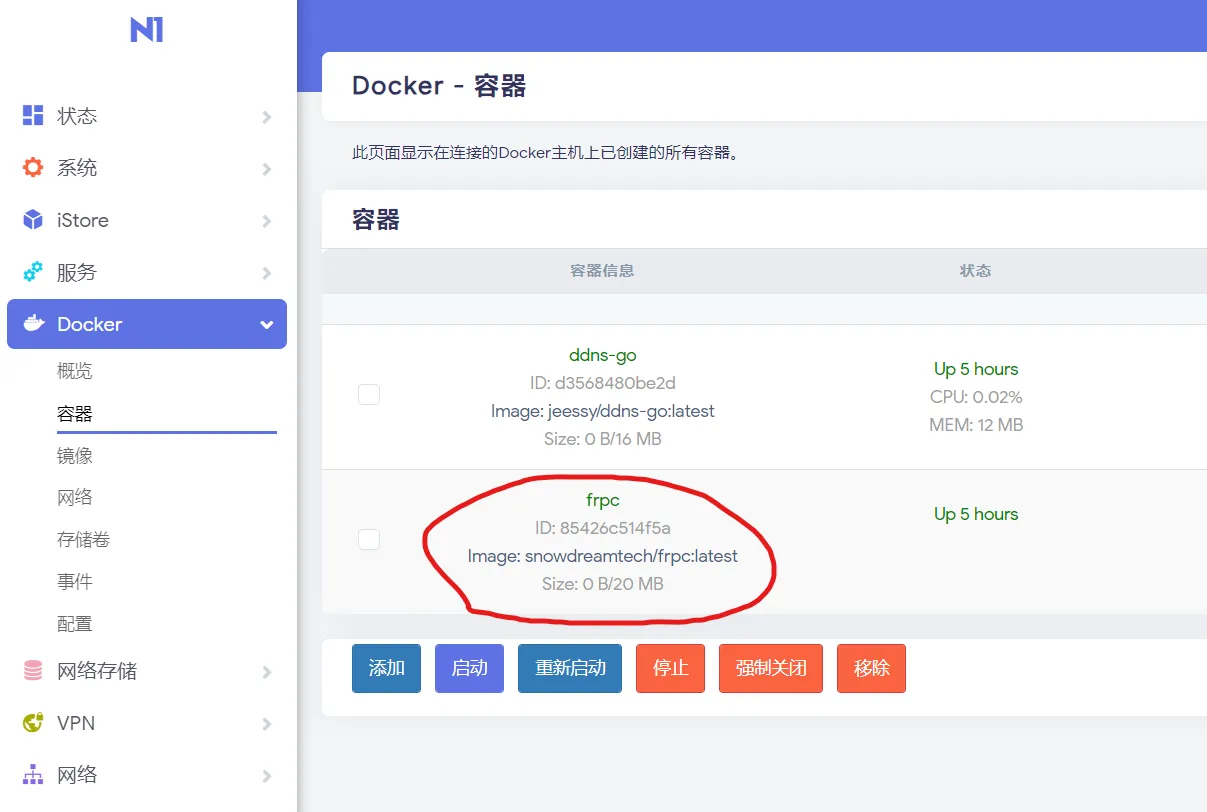Click the VPN globe icon

click(33, 722)
